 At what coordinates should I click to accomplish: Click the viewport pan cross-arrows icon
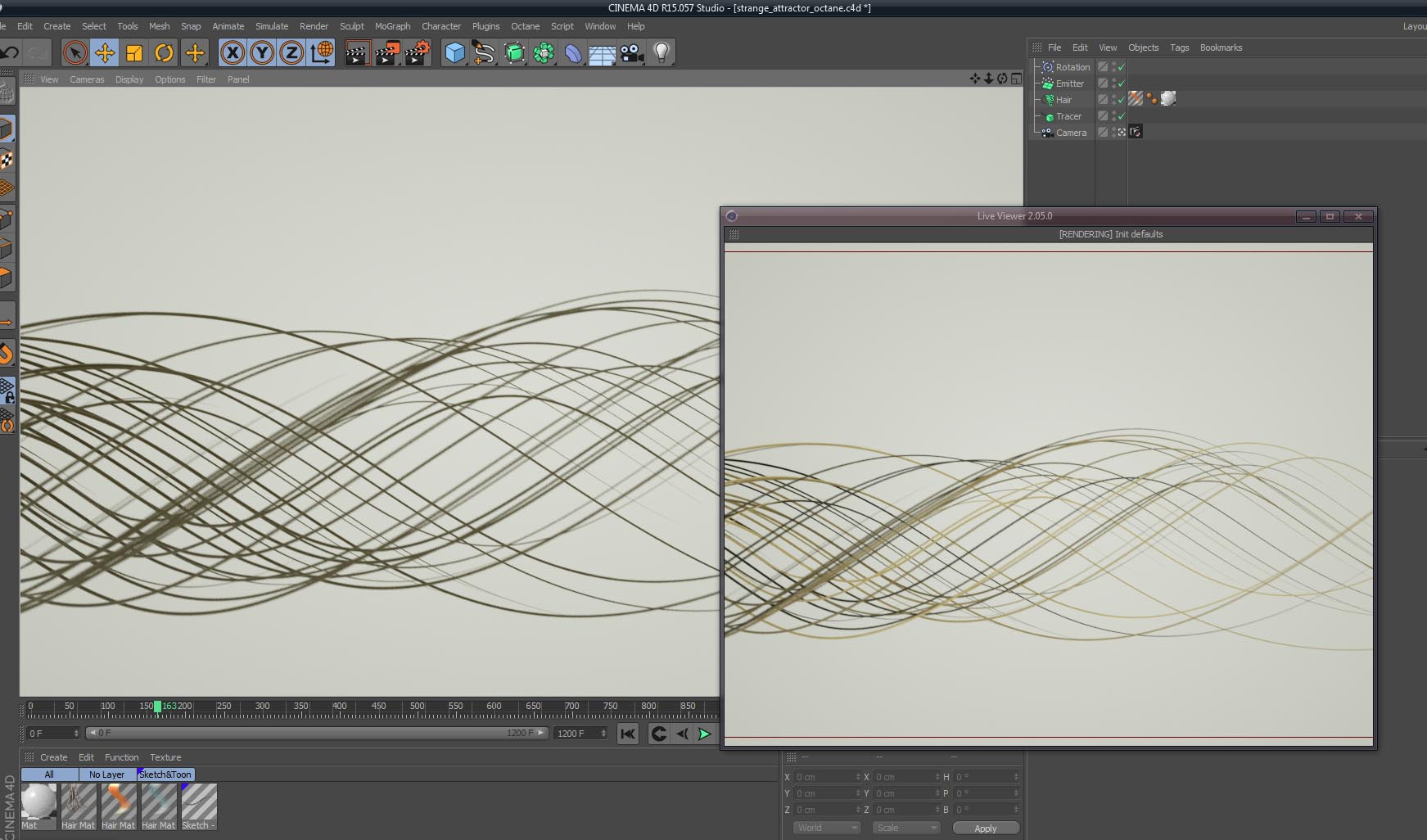(974, 79)
